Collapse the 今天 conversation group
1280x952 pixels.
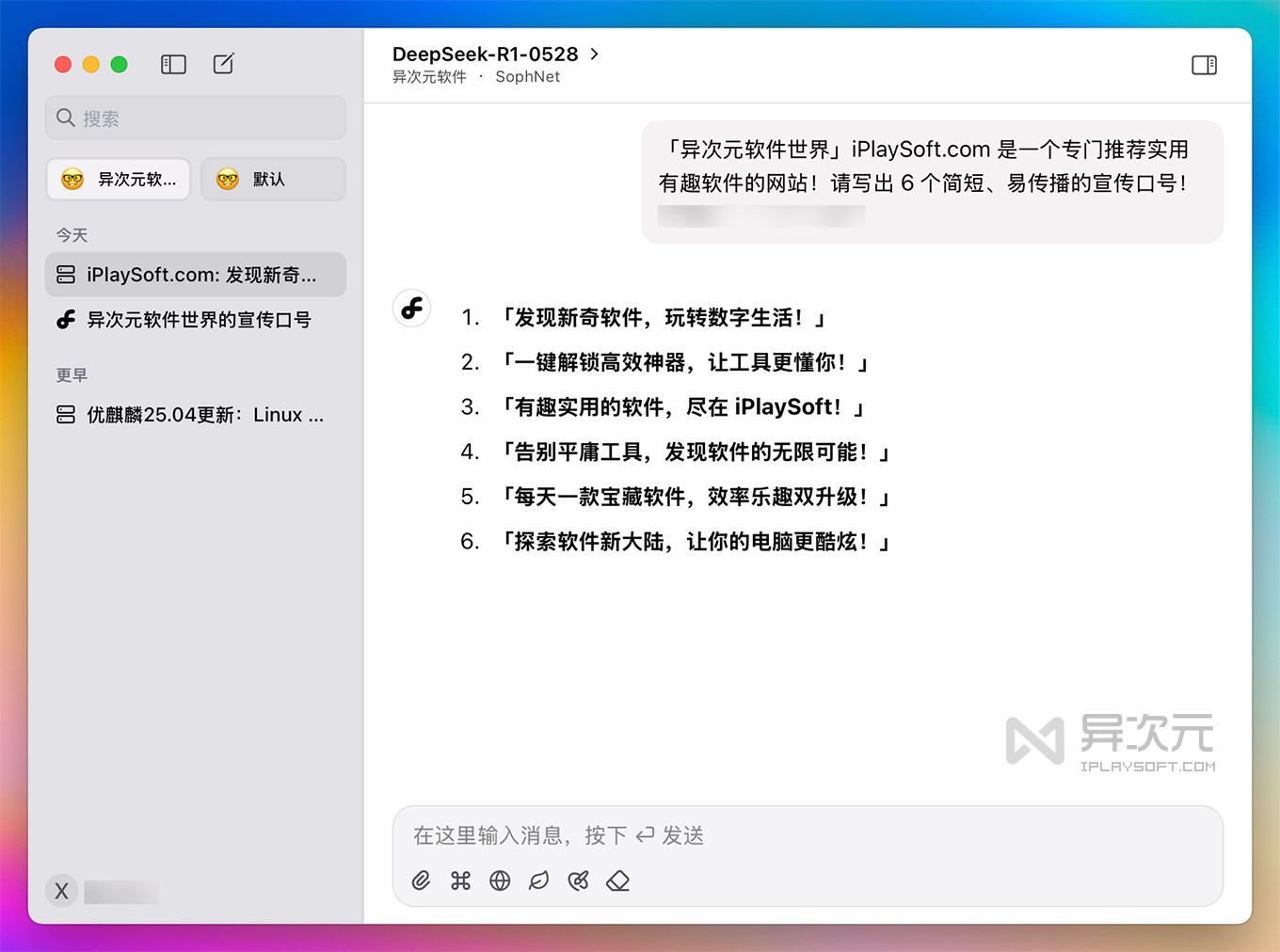coord(72,235)
